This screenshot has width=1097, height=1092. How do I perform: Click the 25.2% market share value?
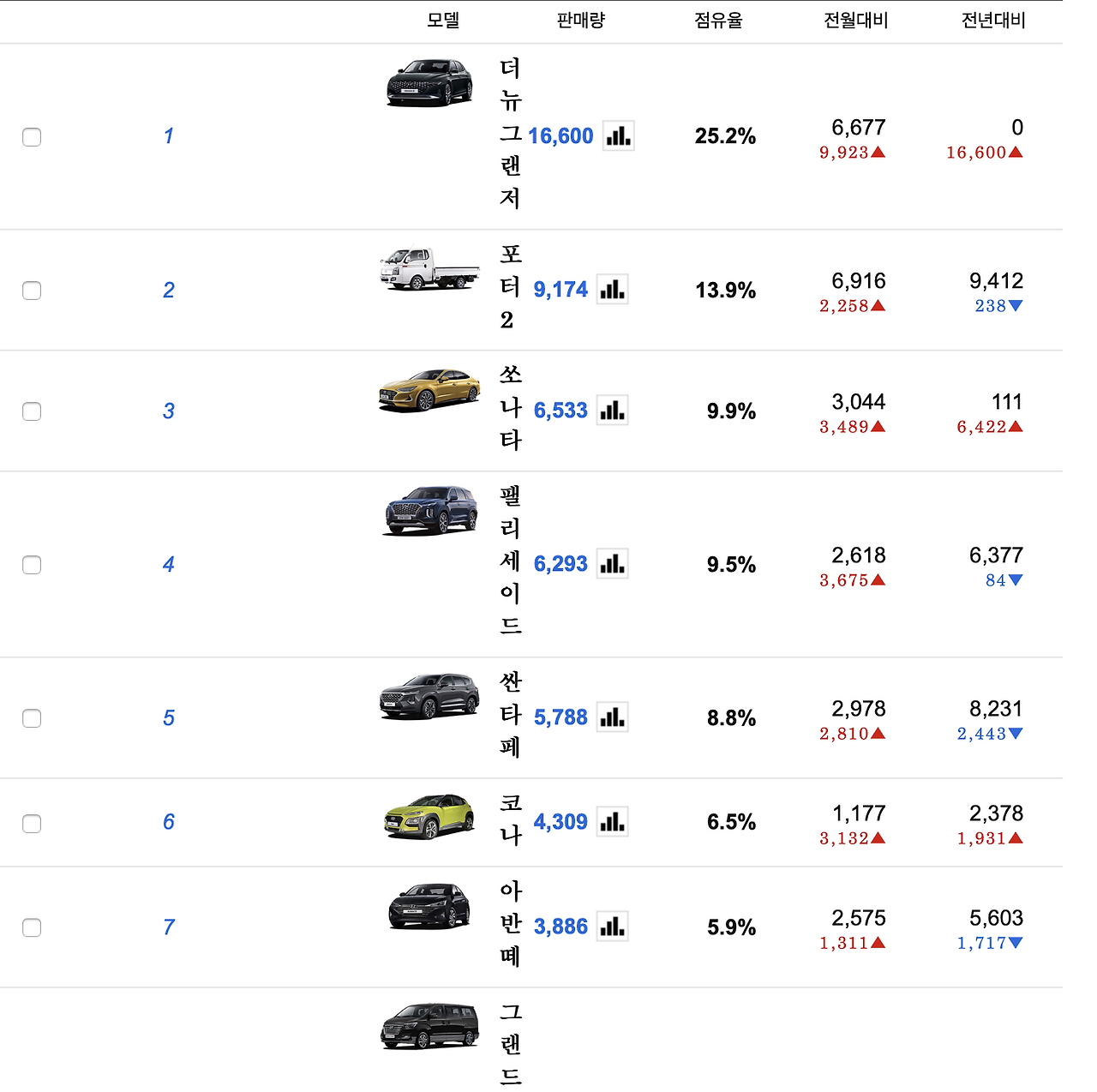[725, 135]
